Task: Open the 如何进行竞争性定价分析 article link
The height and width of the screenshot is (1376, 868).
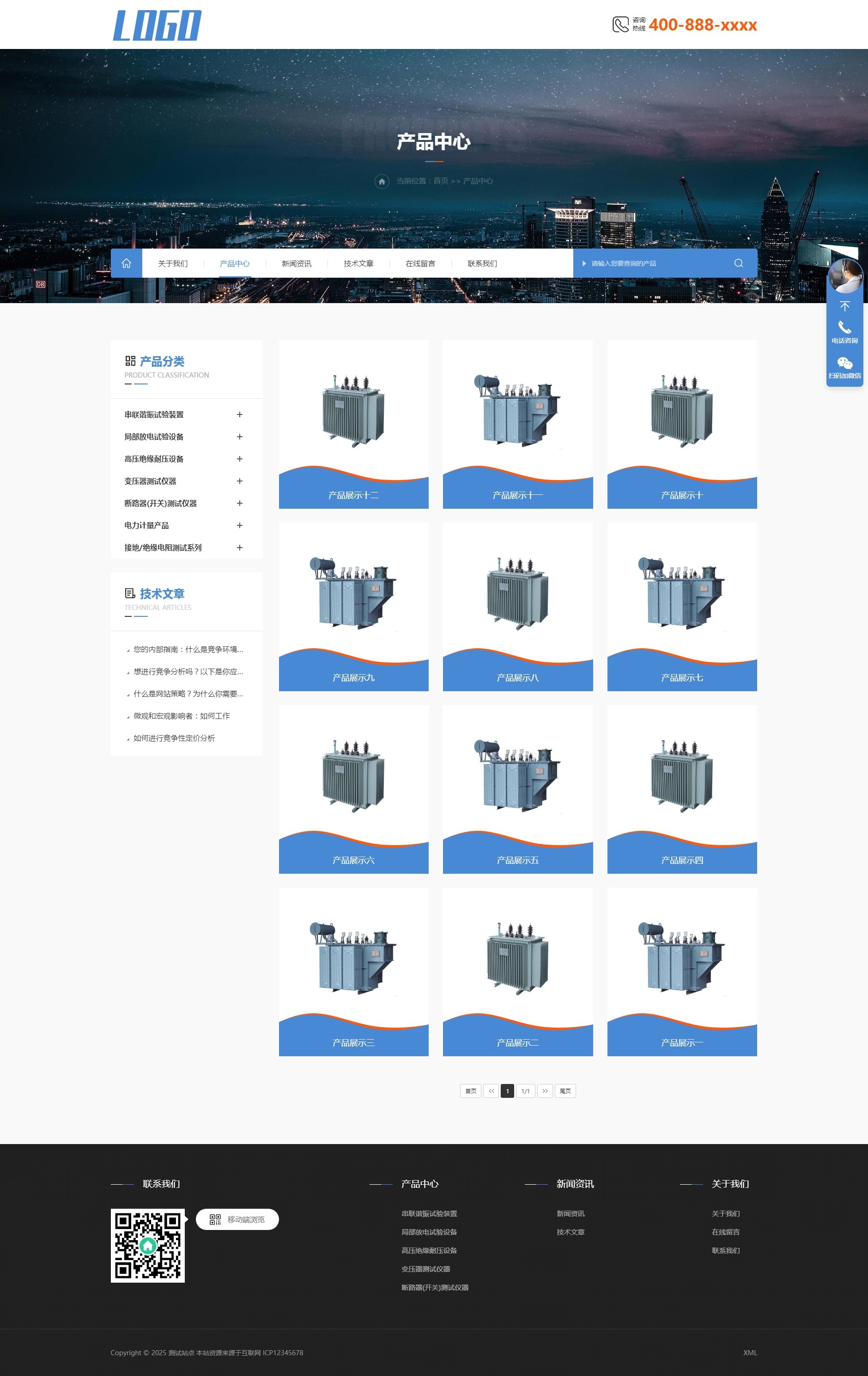Action: (x=174, y=738)
